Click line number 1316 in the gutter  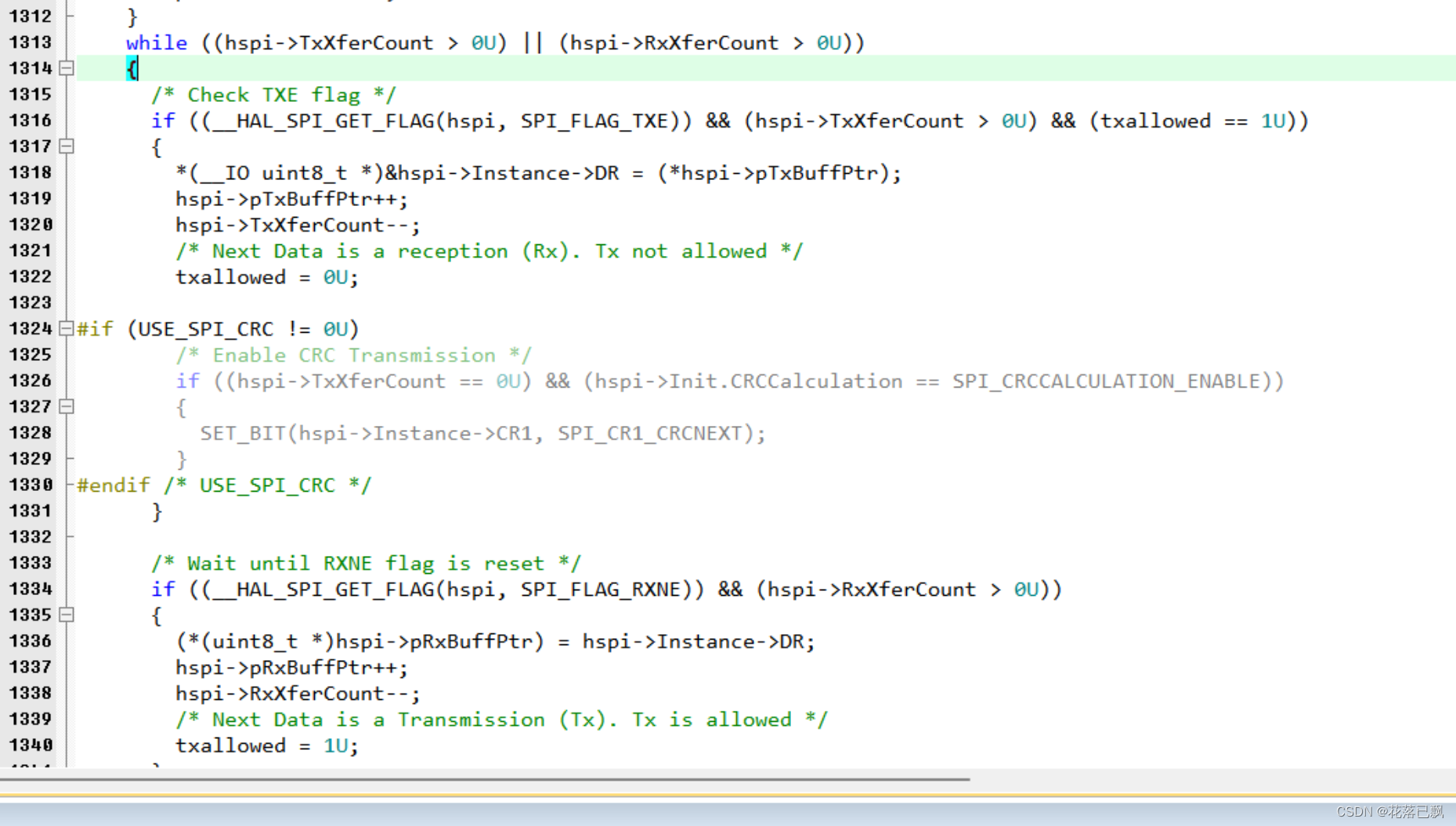(x=30, y=121)
